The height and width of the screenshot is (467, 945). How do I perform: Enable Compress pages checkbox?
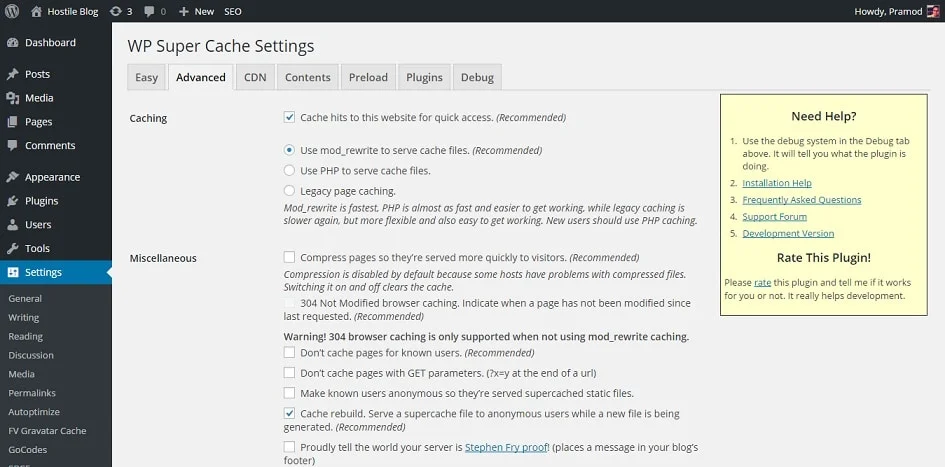click(289, 257)
